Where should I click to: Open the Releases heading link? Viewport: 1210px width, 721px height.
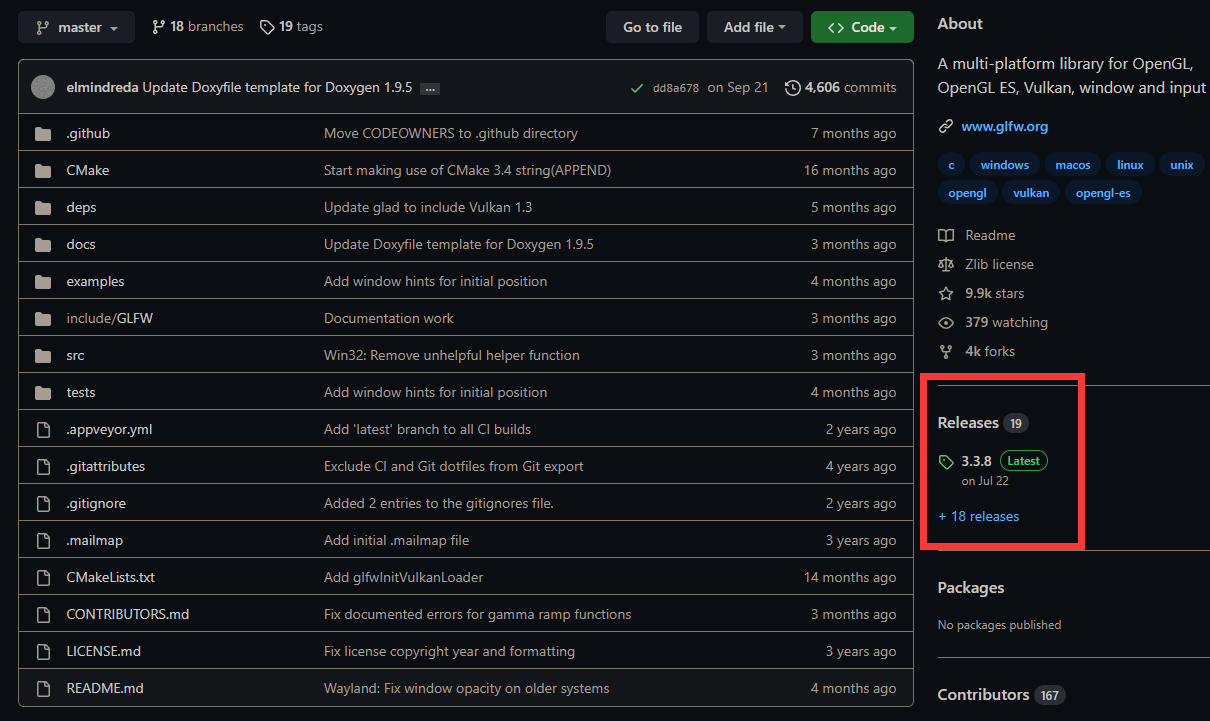tap(983, 423)
